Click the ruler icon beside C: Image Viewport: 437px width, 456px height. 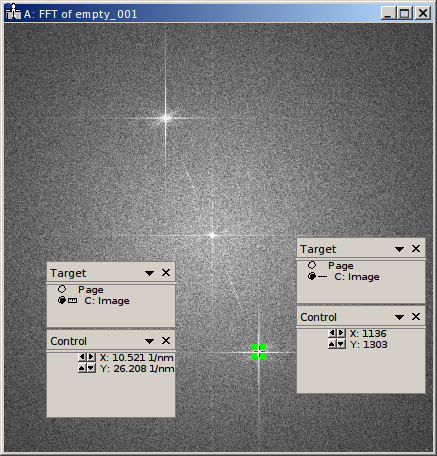coord(72,301)
